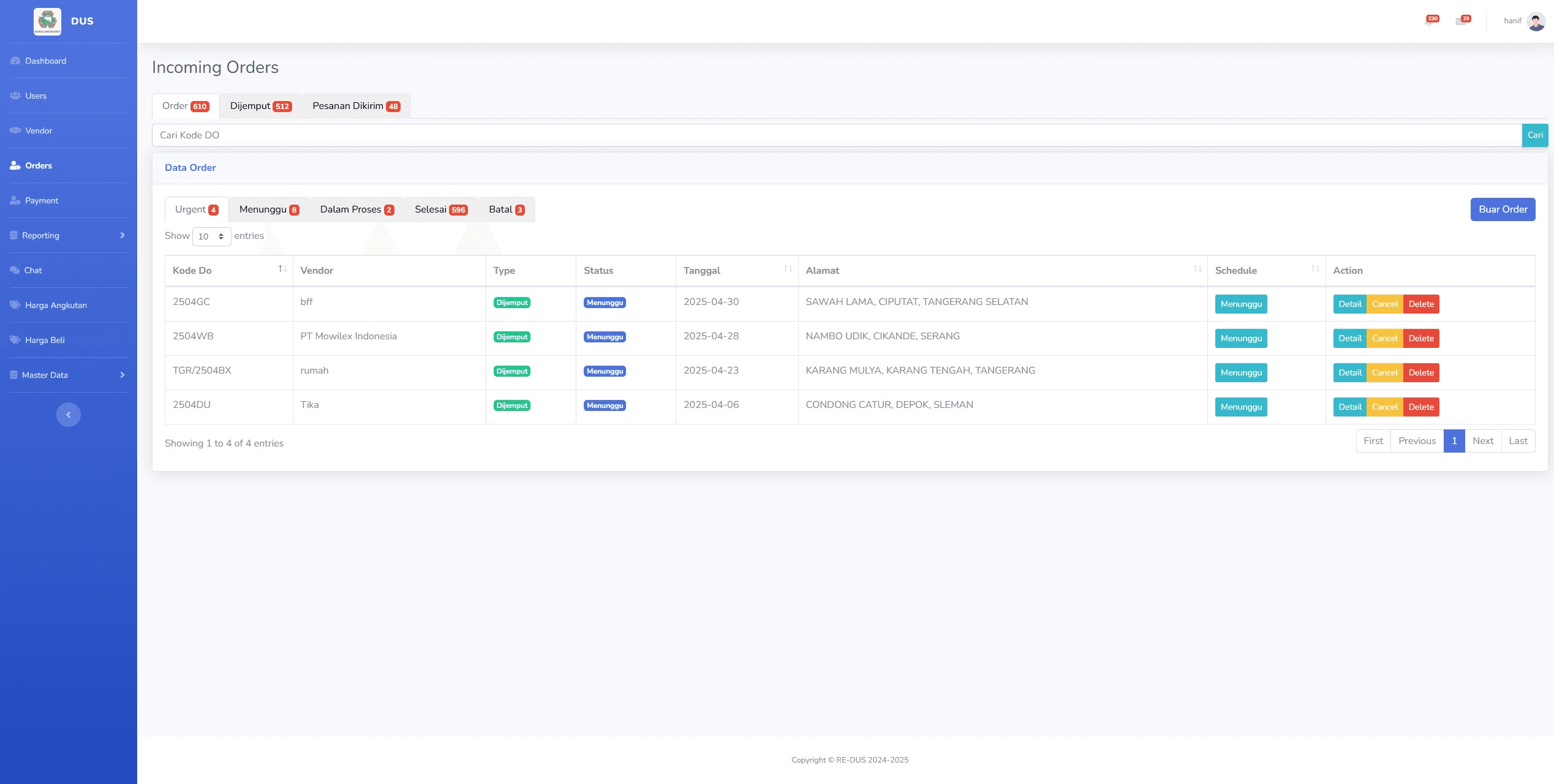Select the Selesai 596 tab
The image size is (1554, 784).
[441, 209]
